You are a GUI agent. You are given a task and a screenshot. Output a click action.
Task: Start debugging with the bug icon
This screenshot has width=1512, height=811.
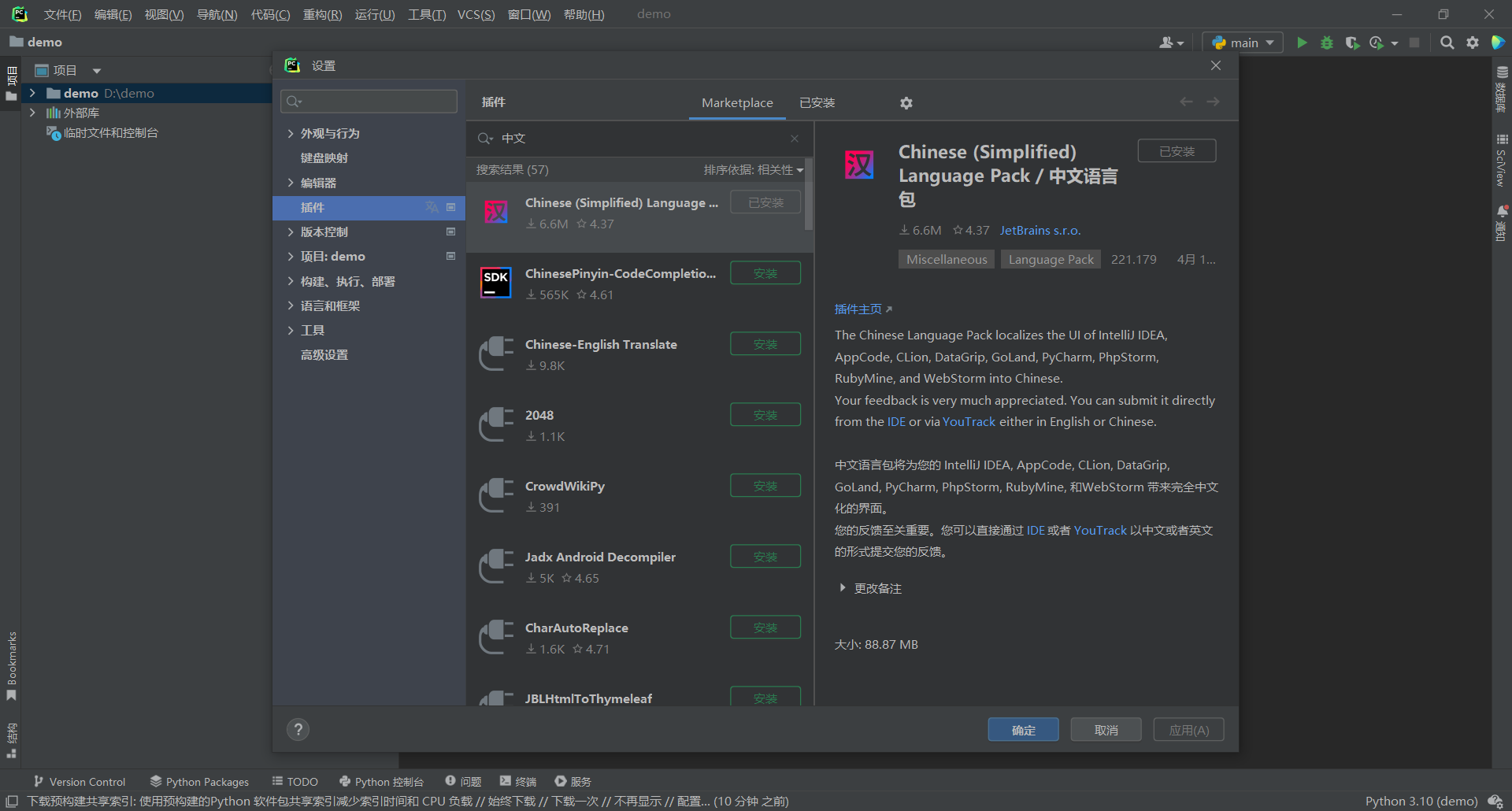pyautogui.click(x=1327, y=43)
